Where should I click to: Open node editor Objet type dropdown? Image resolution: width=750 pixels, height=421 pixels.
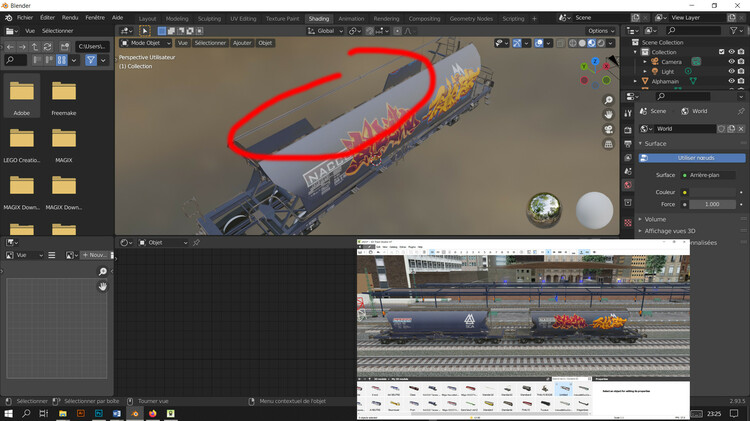163,243
